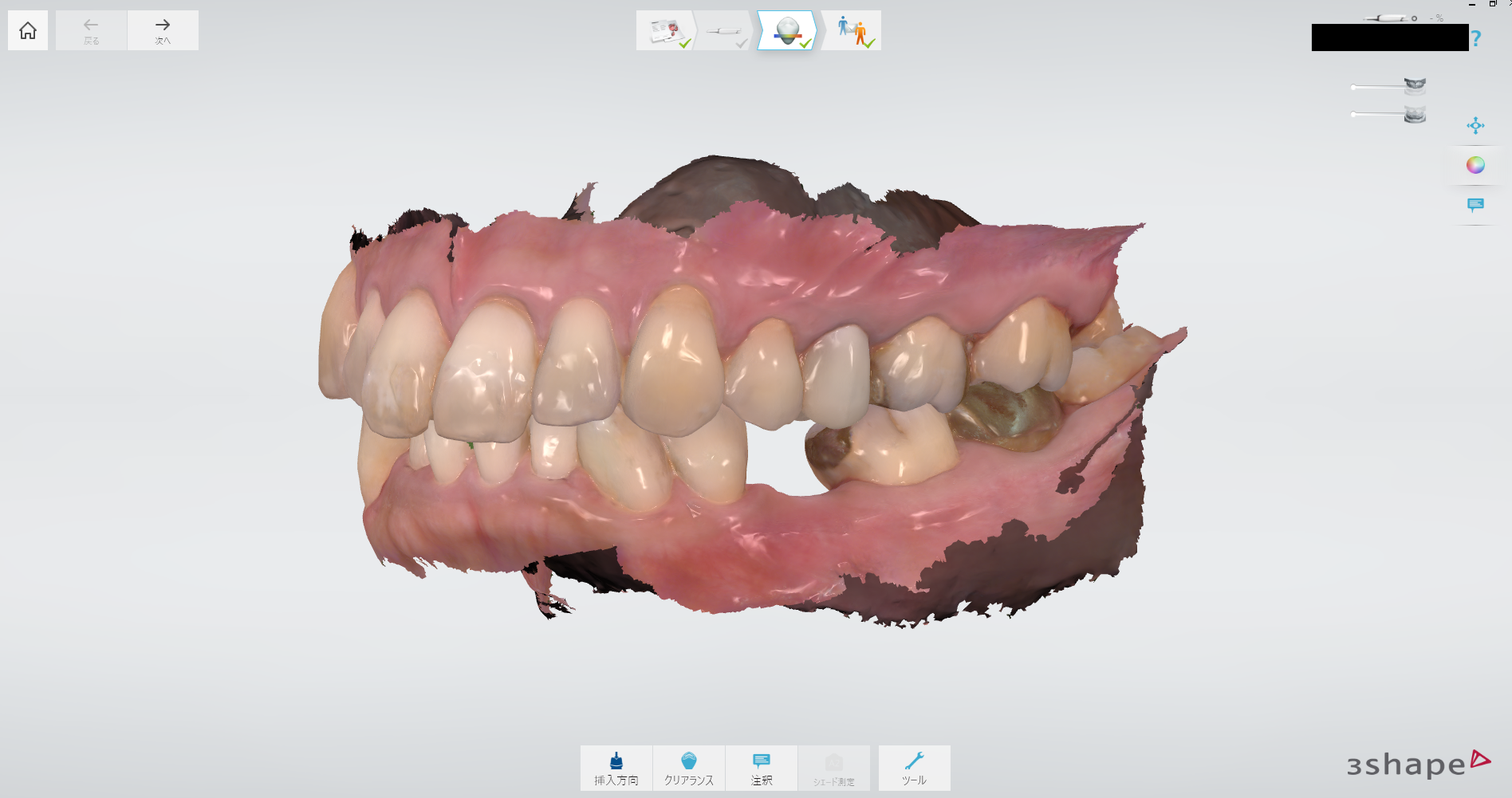Click the 注釈 annotation tool
Image resolution: width=1512 pixels, height=798 pixels.
click(x=761, y=768)
